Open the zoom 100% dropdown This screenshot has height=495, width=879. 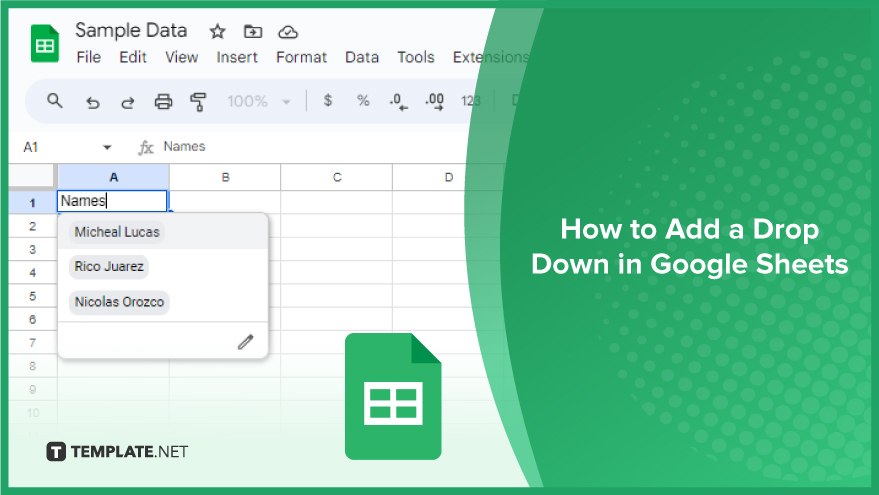(x=258, y=101)
